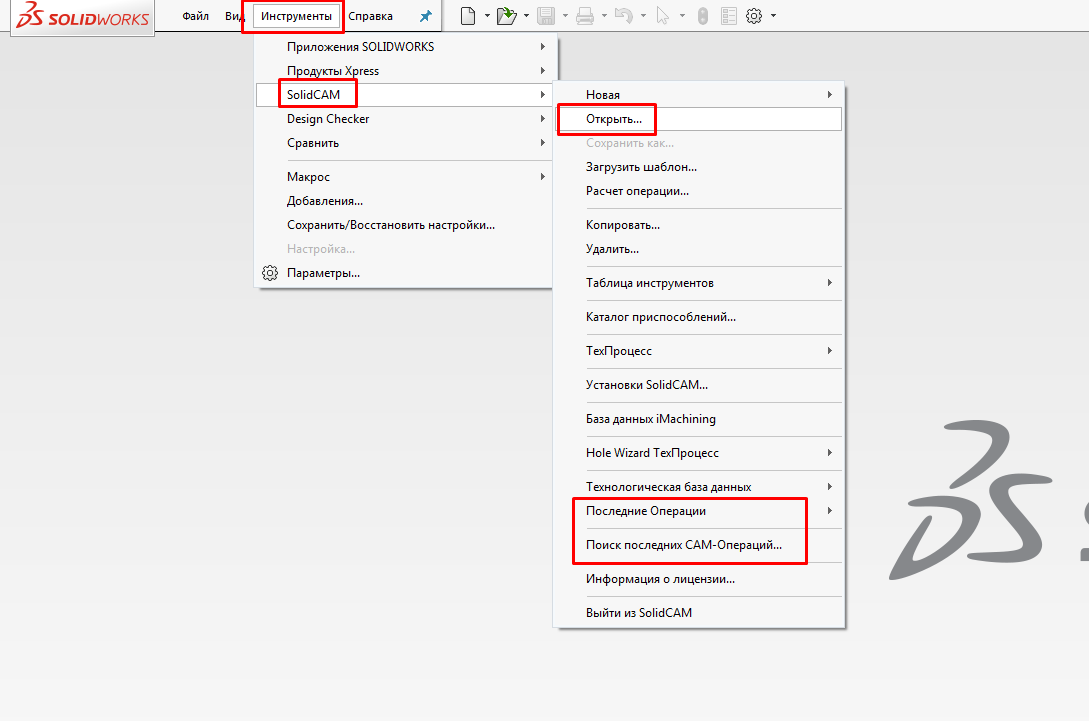The height and width of the screenshot is (721, 1089).
Task: Choose Копировать... in SolidCAM menu
Action: pyautogui.click(x=699, y=225)
